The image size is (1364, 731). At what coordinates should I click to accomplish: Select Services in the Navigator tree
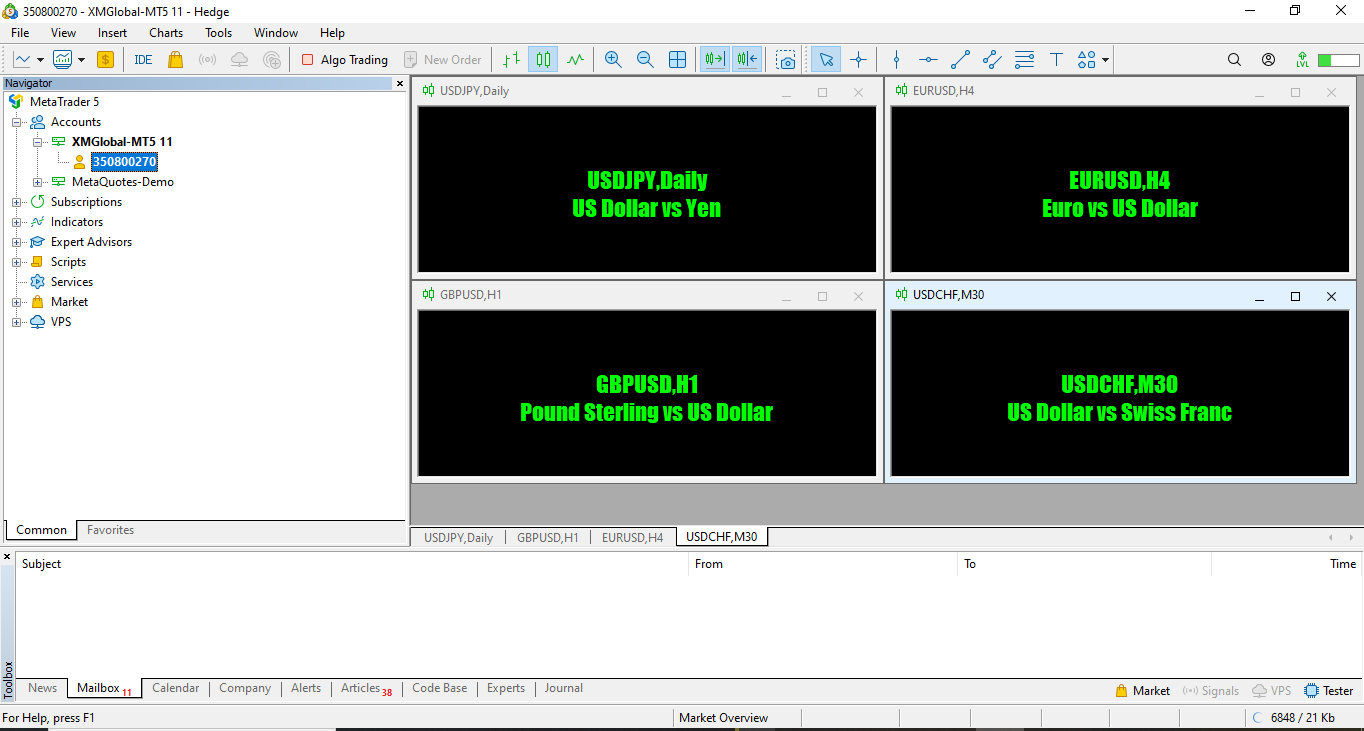(72, 282)
